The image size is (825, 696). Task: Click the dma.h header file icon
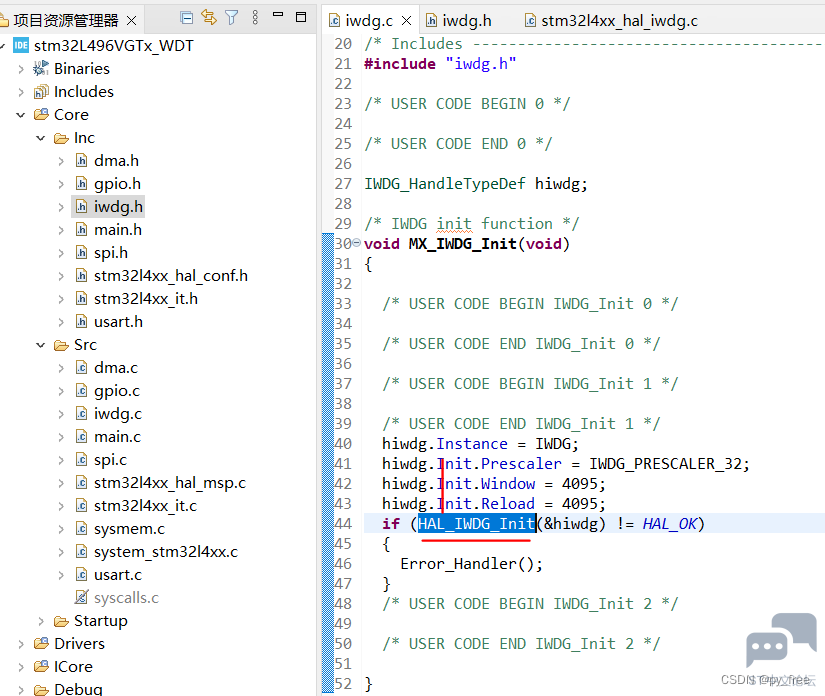click(x=81, y=160)
